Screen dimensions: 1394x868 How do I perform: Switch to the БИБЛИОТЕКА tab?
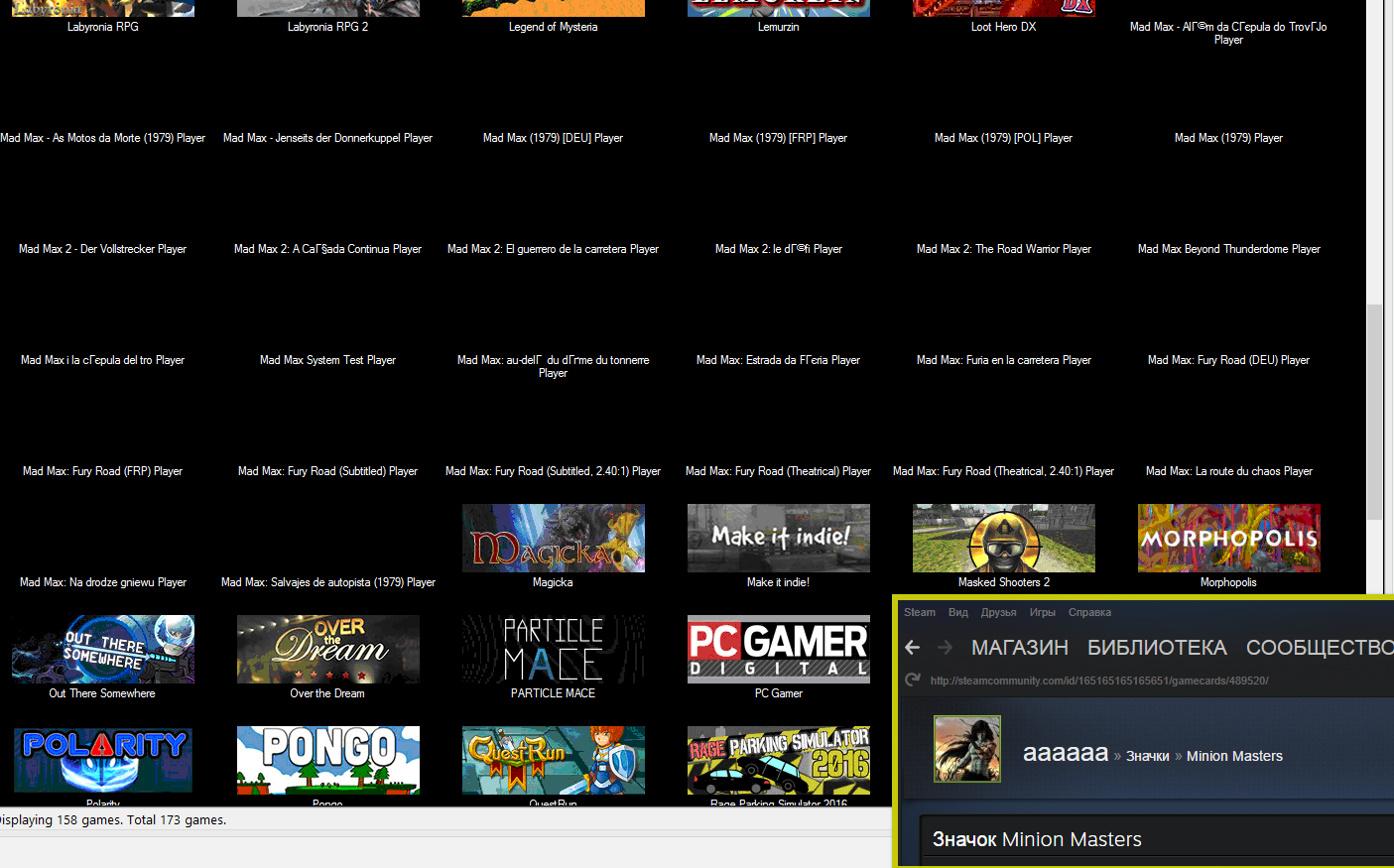[x=1157, y=648]
